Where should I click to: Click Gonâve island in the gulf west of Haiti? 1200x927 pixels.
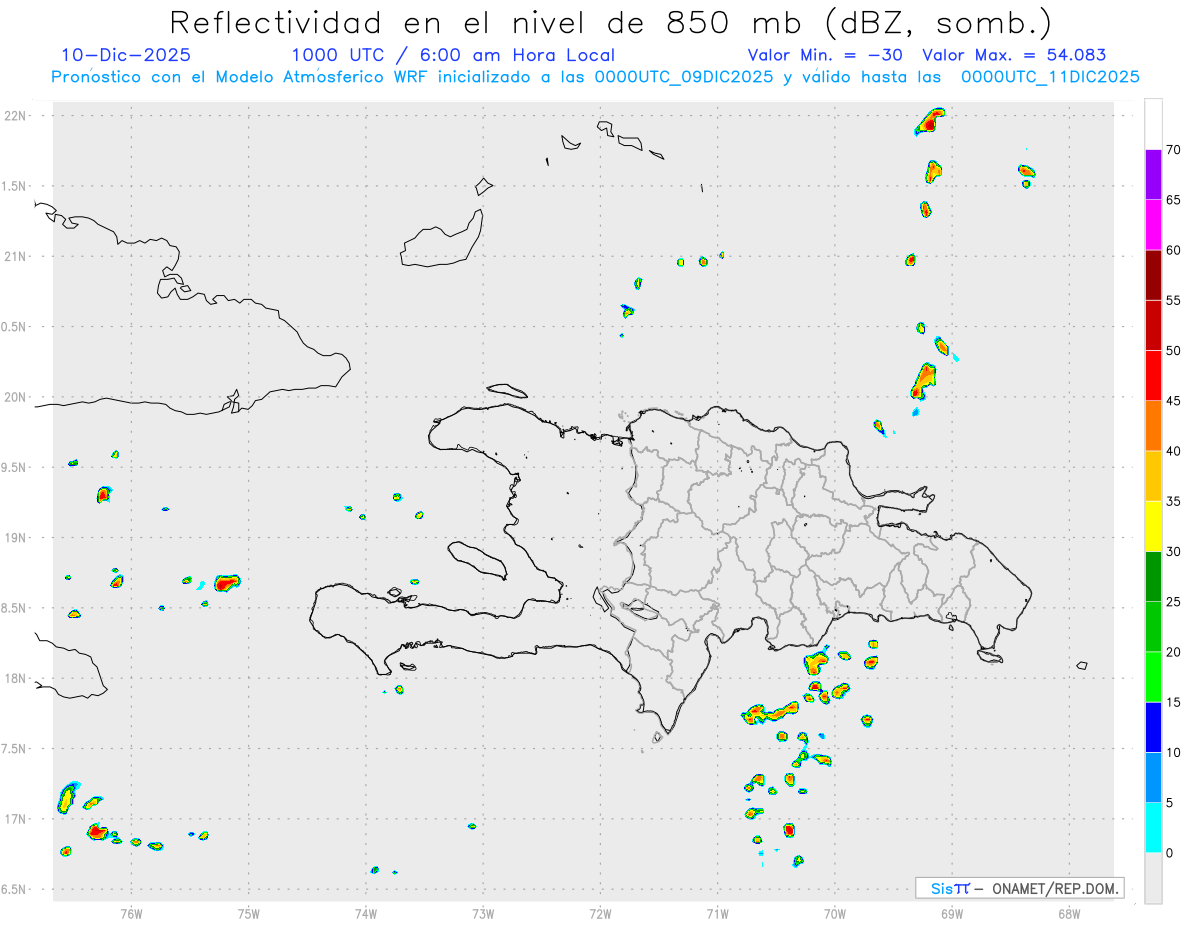[476, 560]
